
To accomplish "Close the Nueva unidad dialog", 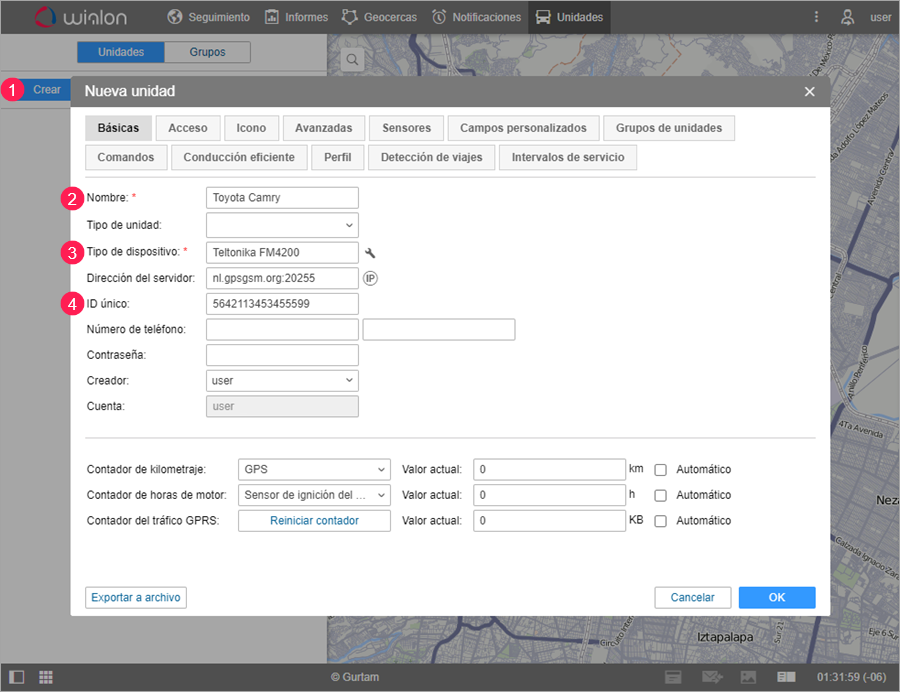I will pyautogui.click(x=809, y=91).
